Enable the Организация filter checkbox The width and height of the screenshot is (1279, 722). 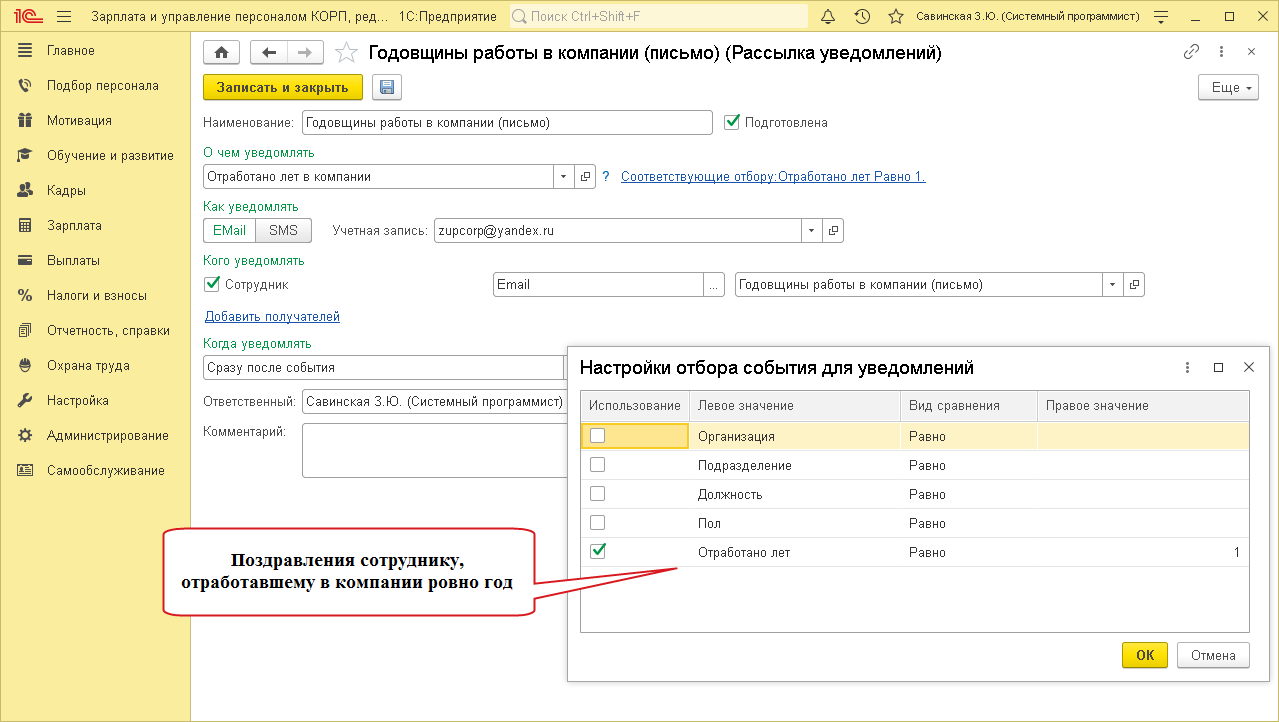(597, 435)
